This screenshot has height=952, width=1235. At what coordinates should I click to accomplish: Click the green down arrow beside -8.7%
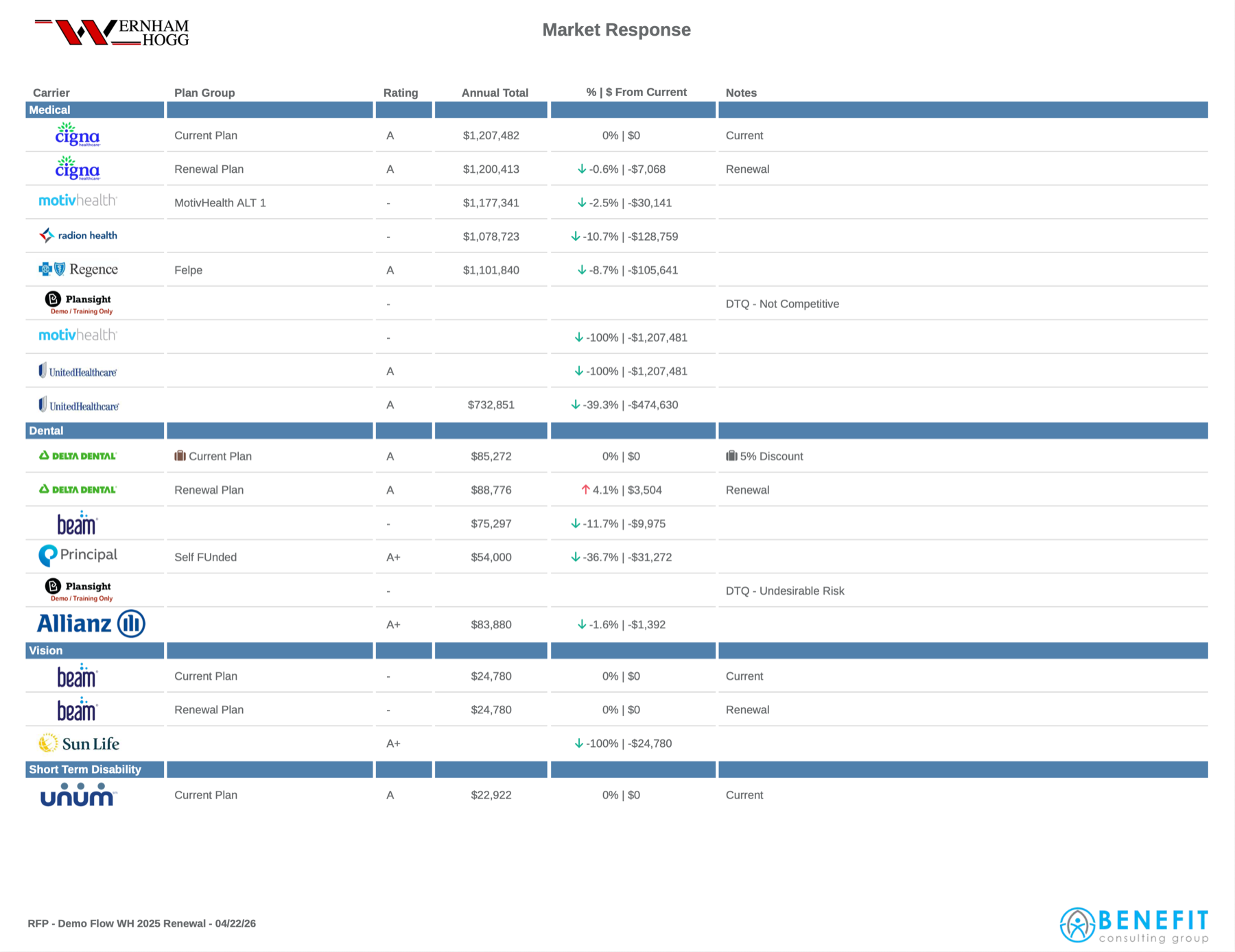582,270
